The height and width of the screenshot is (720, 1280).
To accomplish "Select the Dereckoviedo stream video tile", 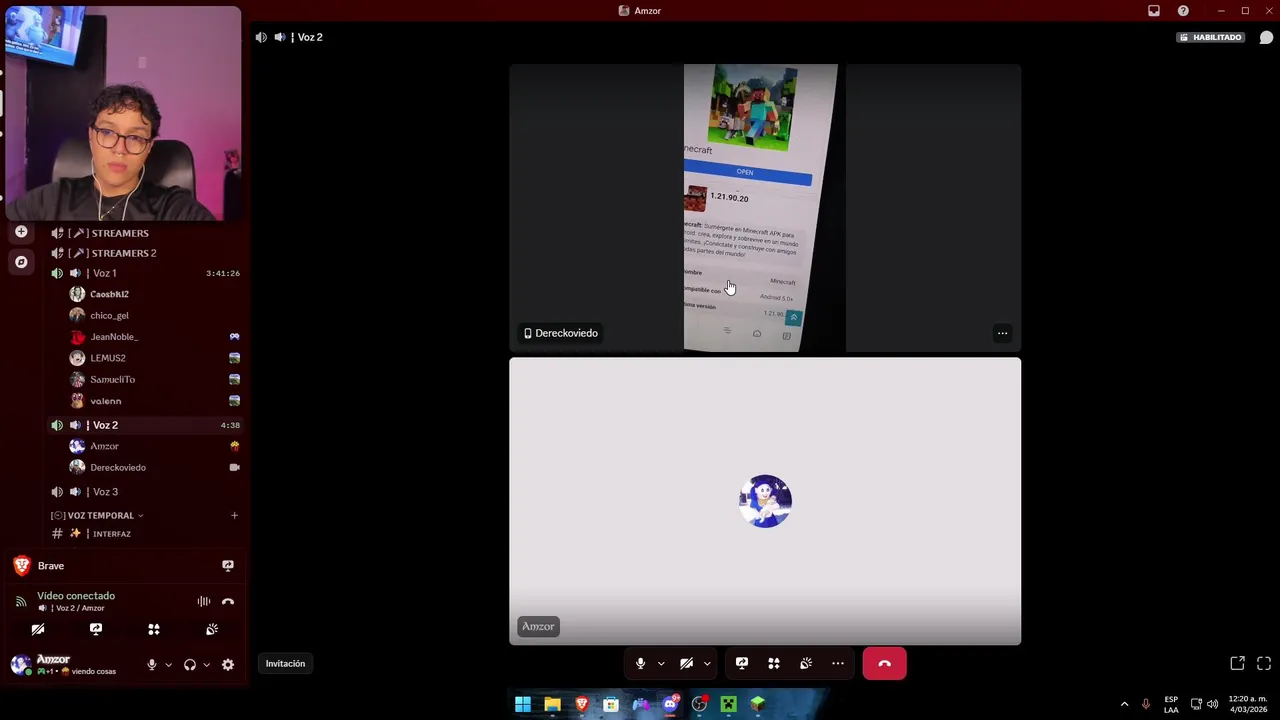I will coord(765,208).
